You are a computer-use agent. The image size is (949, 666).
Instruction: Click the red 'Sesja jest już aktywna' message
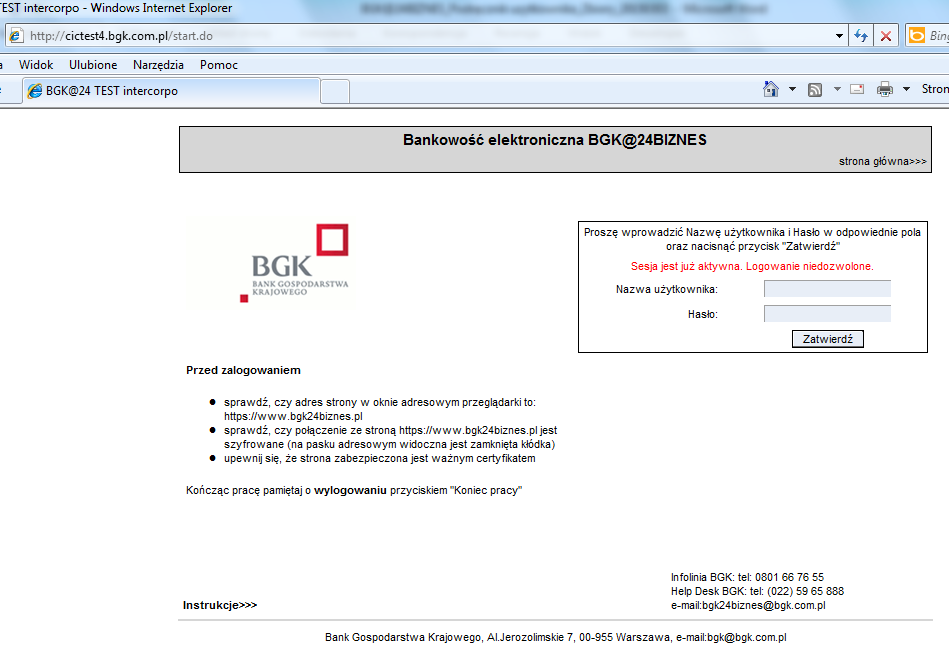(752, 266)
